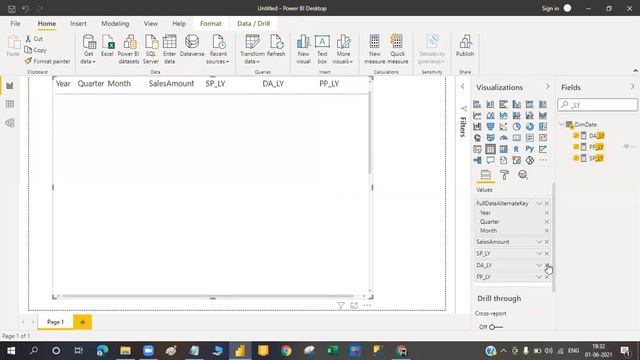Select the Pie chart visualization

pos(516,127)
